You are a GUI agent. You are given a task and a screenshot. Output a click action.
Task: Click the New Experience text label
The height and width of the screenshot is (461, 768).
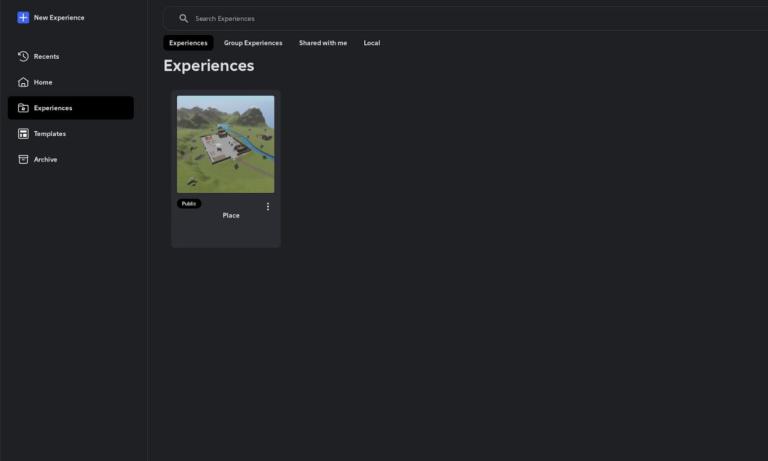pyautogui.click(x=59, y=18)
